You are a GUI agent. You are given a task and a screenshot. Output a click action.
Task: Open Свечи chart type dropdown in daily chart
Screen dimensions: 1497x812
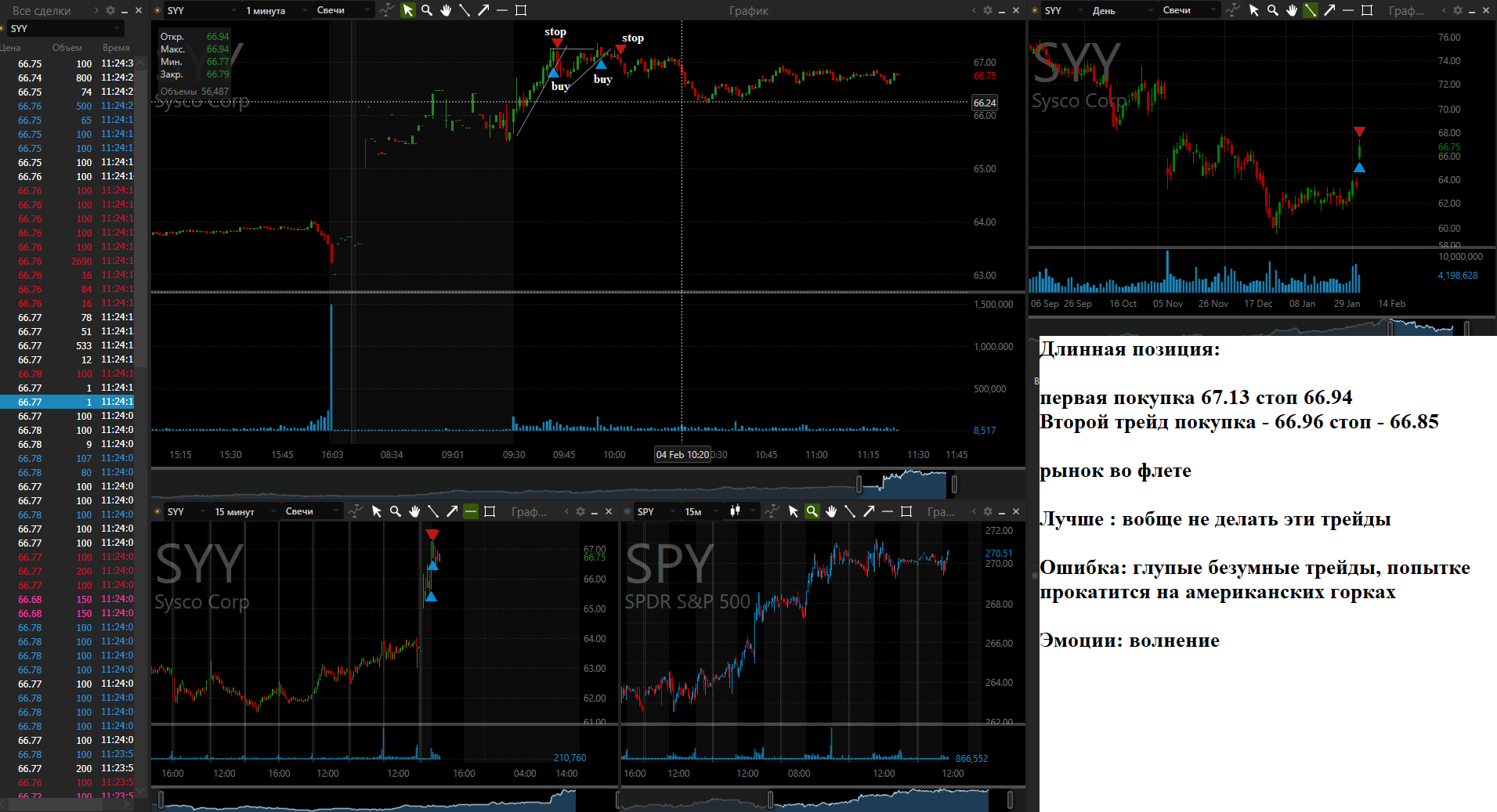pos(1189,10)
